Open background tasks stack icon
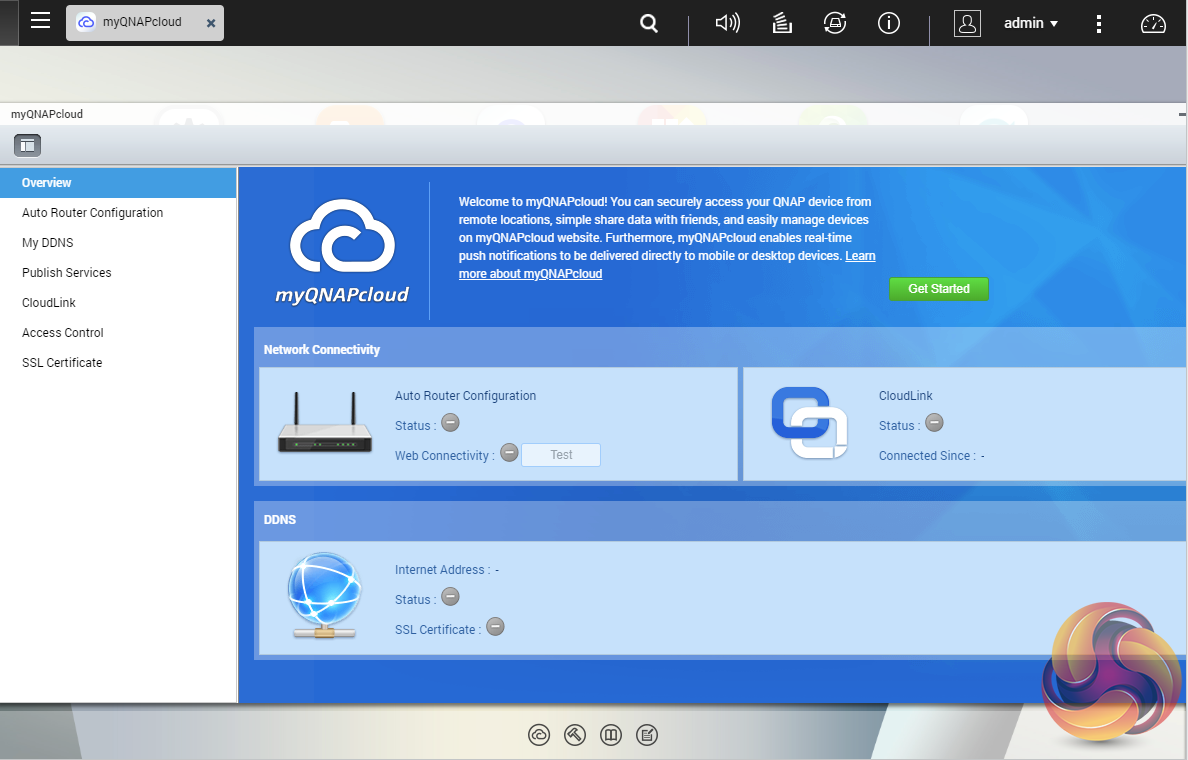 782,23
